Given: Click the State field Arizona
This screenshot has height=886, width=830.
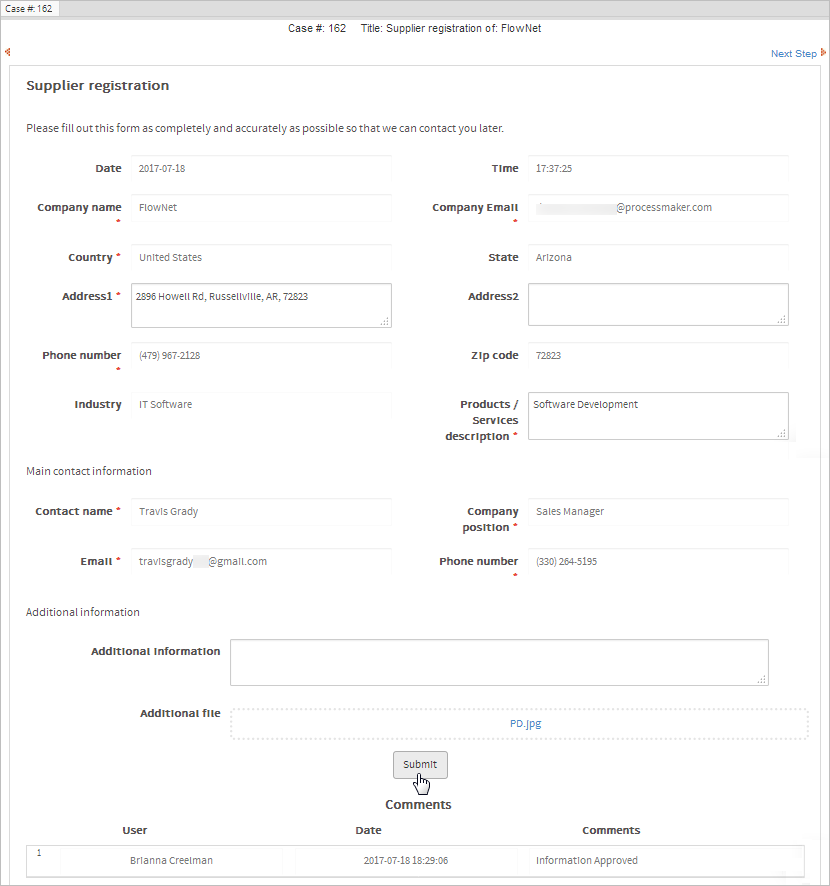Looking at the screenshot, I should (657, 258).
